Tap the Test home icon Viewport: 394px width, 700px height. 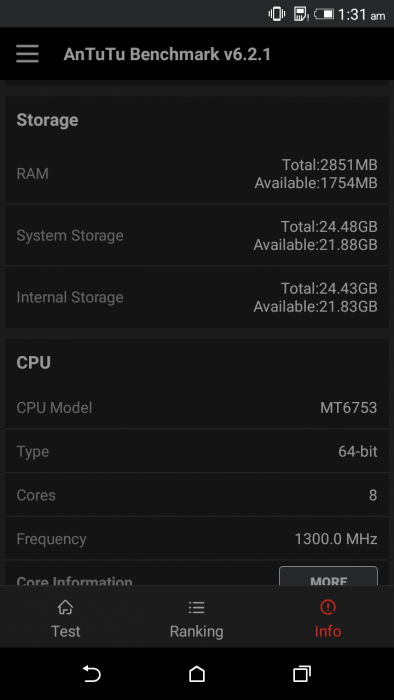[66, 607]
